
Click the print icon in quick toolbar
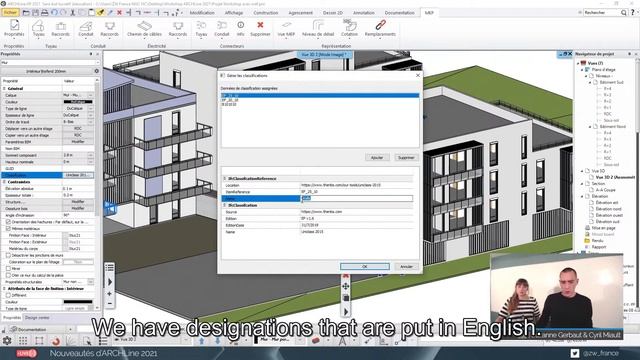[x=44, y=13]
